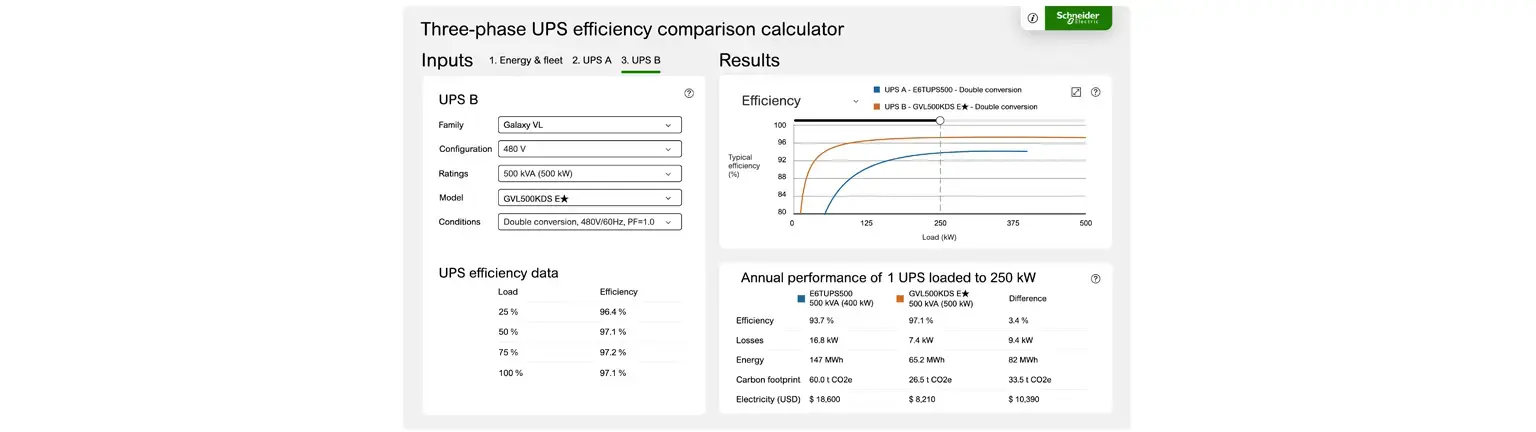
Task: Click the Difference column header
Action: click(1027, 298)
